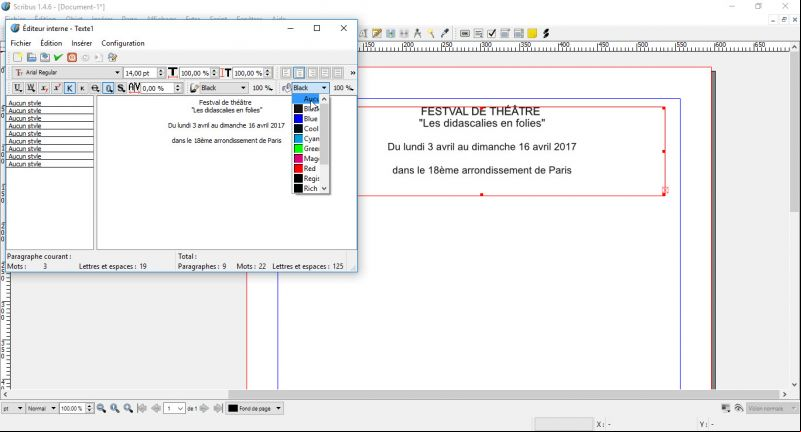This screenshot has width=801, height=432.
Task: Click 'Du lundi 3 avril' line in editor
Action: (x=226, y=125)
